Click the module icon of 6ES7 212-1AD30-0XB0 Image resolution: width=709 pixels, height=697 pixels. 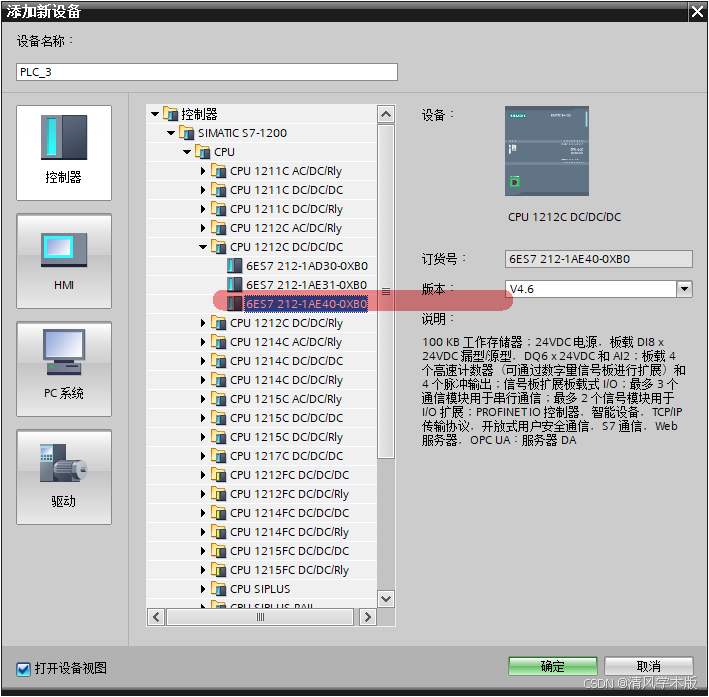click(x=234, y=266)
